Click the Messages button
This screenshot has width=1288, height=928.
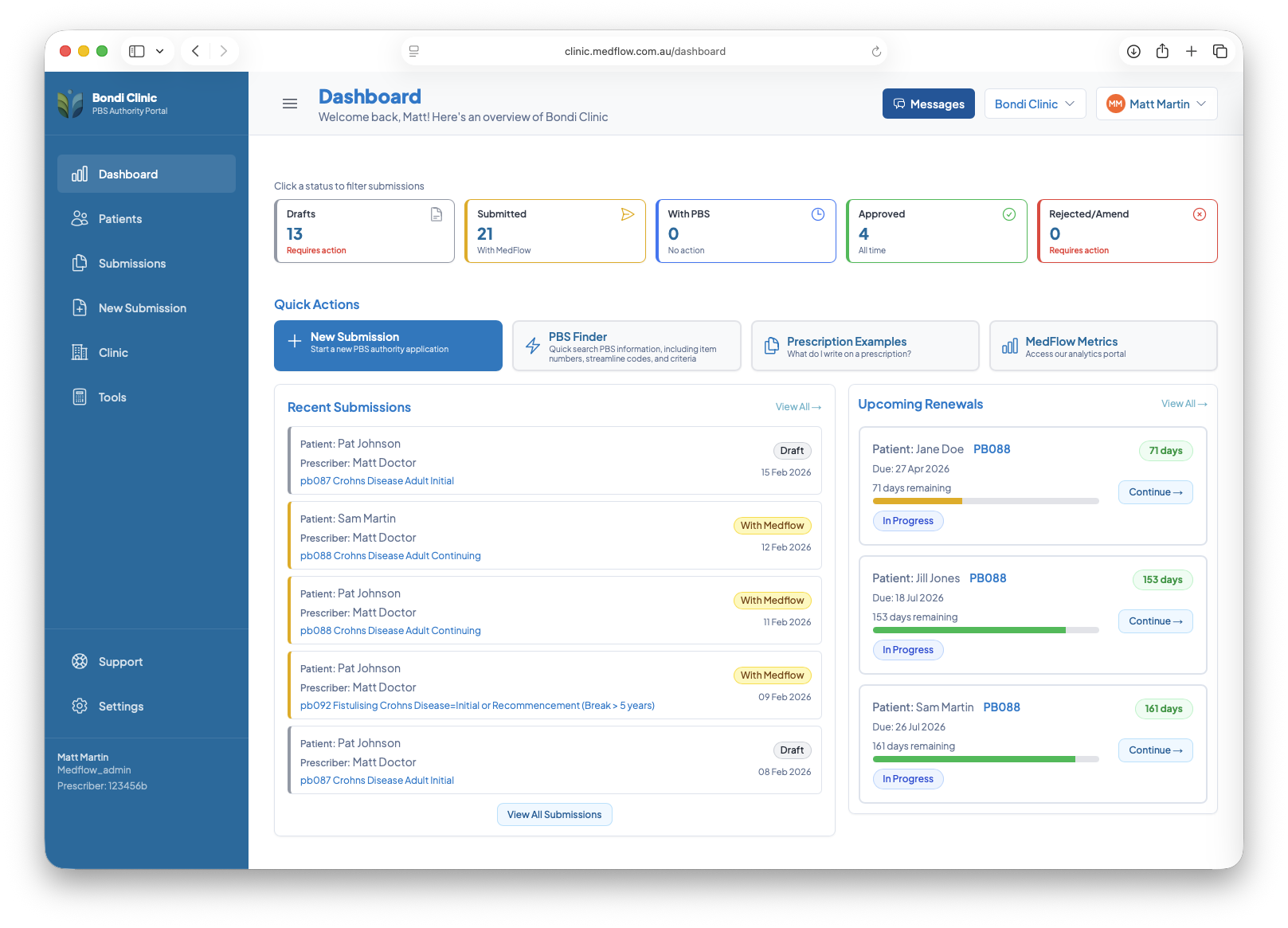(928, 104)
